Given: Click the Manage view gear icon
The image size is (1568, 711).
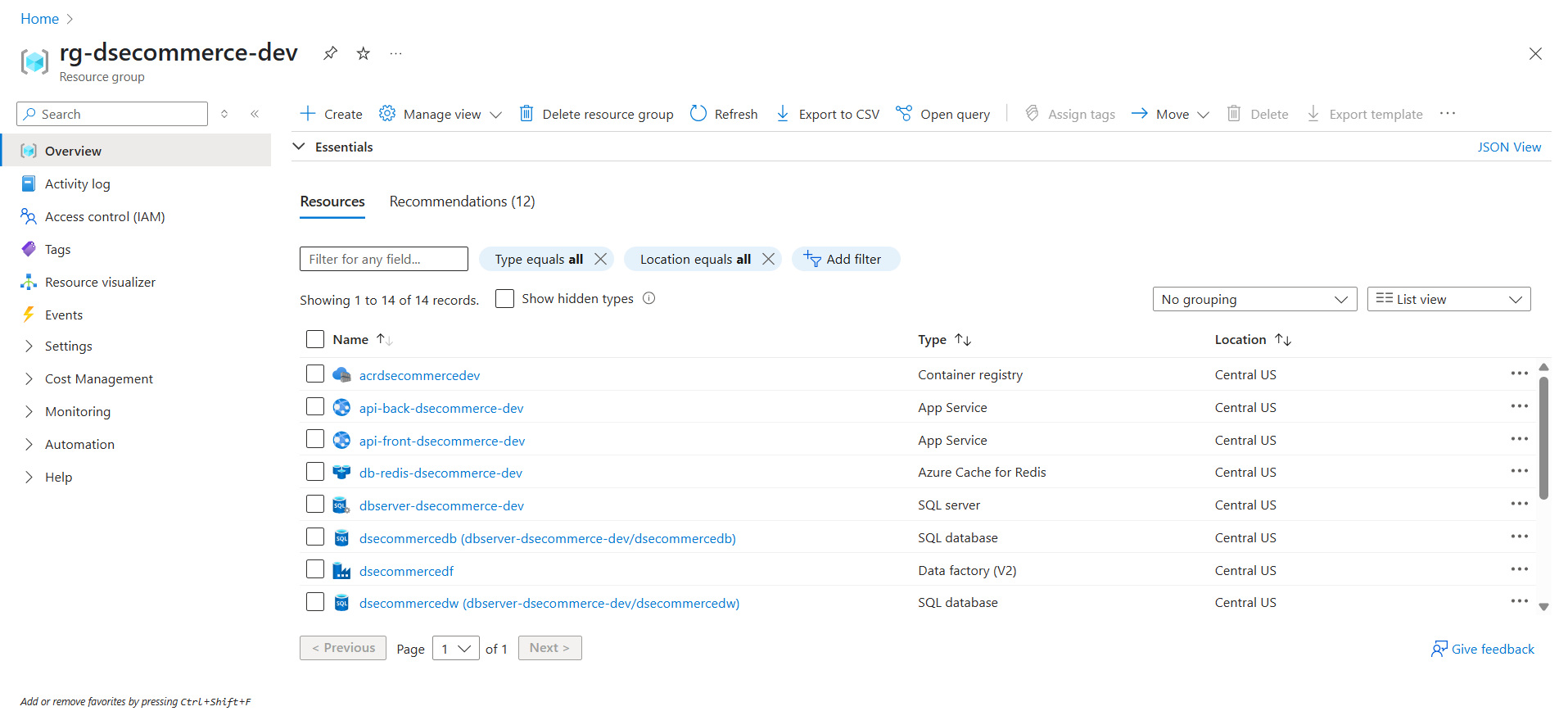Looking at the screenshot, I should click(x=387, y=113).
